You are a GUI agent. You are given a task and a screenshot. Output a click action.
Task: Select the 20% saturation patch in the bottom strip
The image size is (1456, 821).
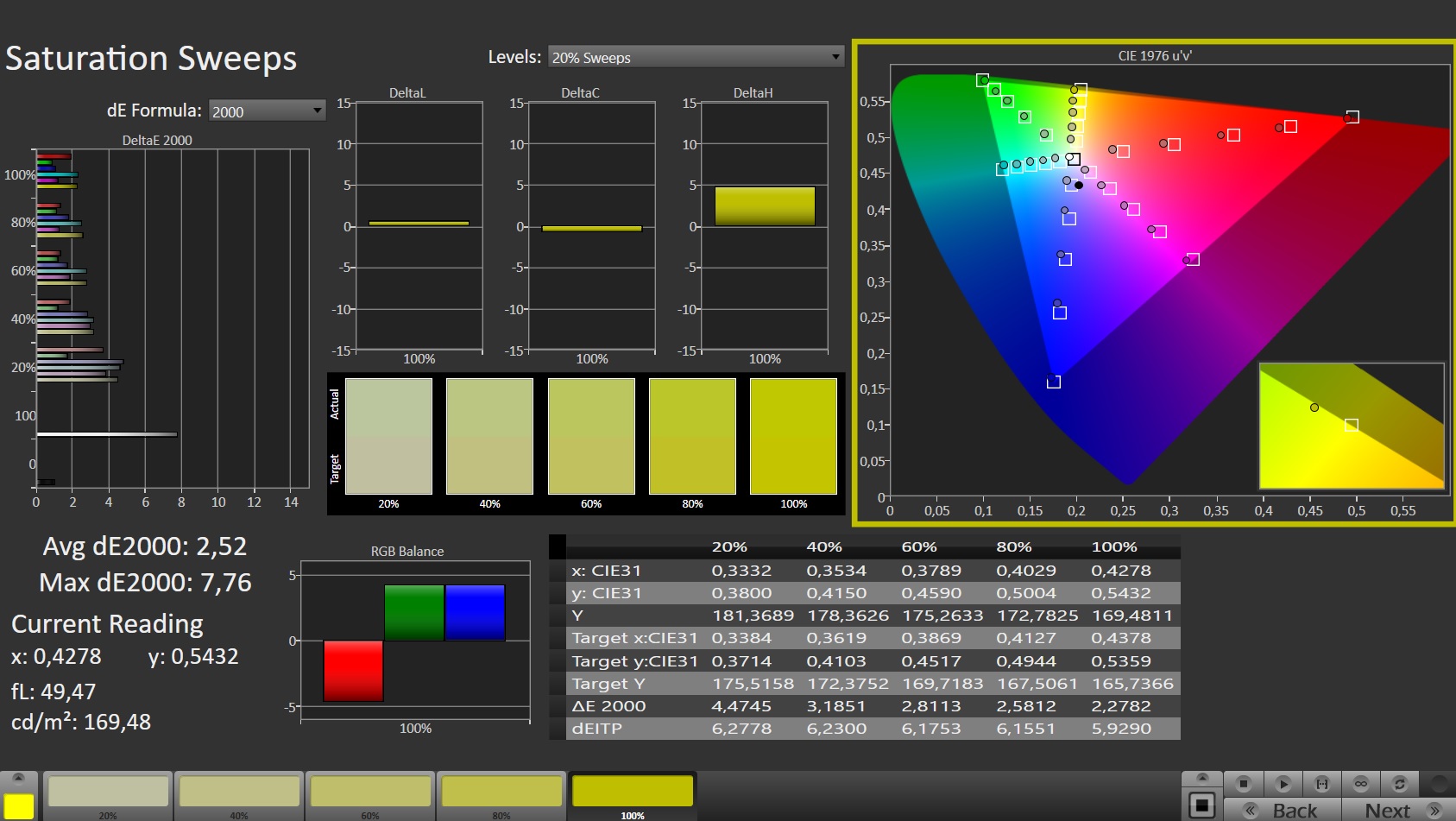(108, 796)
